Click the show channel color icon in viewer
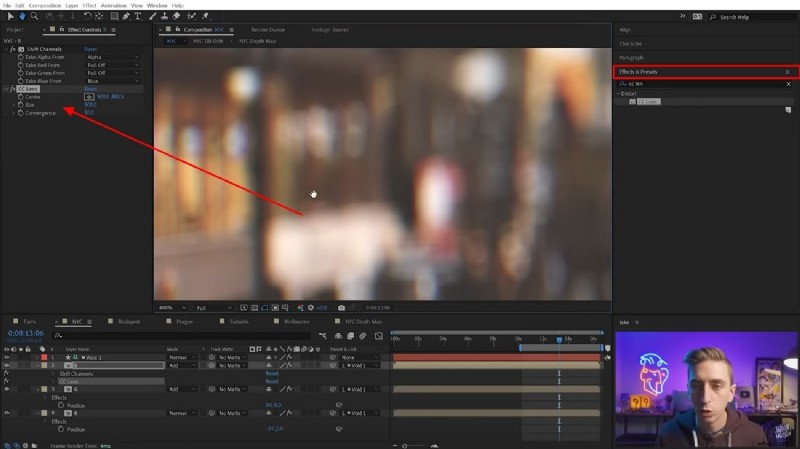The image size is (800, 449). point(301,308)
